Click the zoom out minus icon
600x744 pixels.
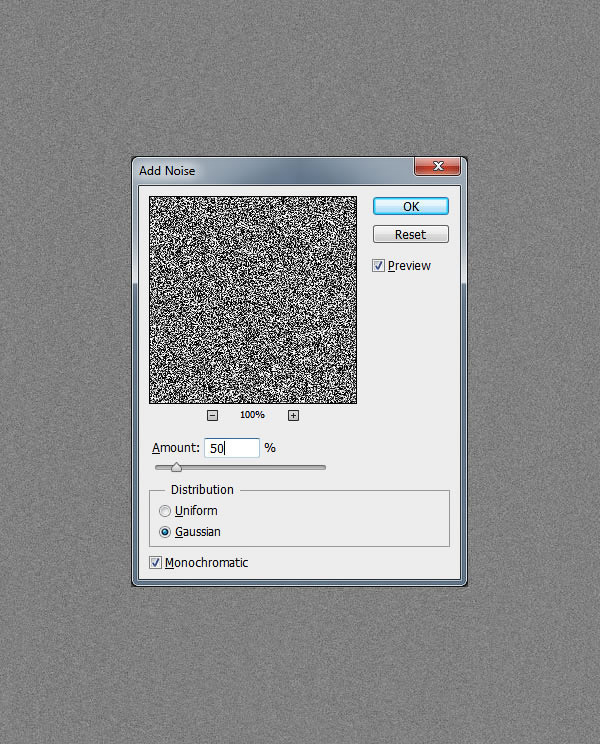212,415
